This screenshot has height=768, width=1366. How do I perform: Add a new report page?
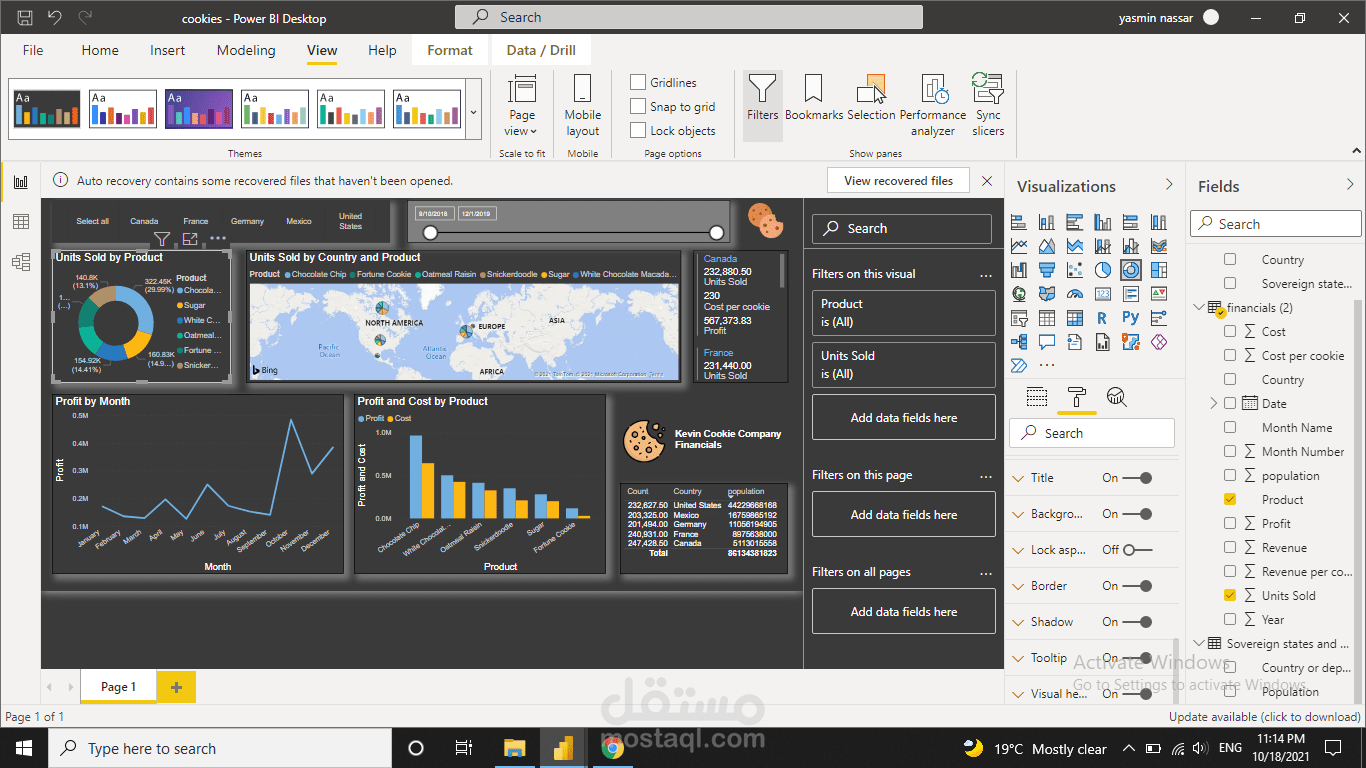(x=177, y=687)
